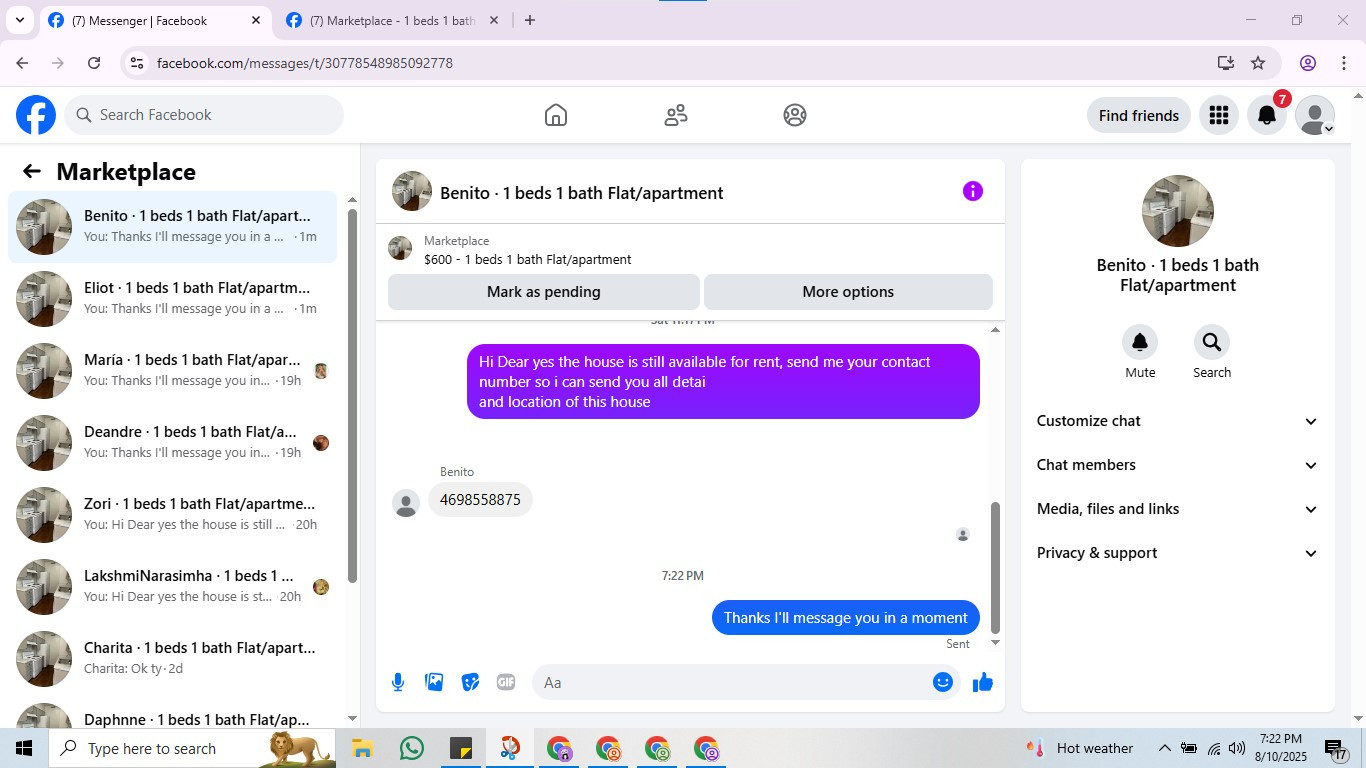
Task: Open the account profile picture menu
Action: click(x=1315, y=115)
